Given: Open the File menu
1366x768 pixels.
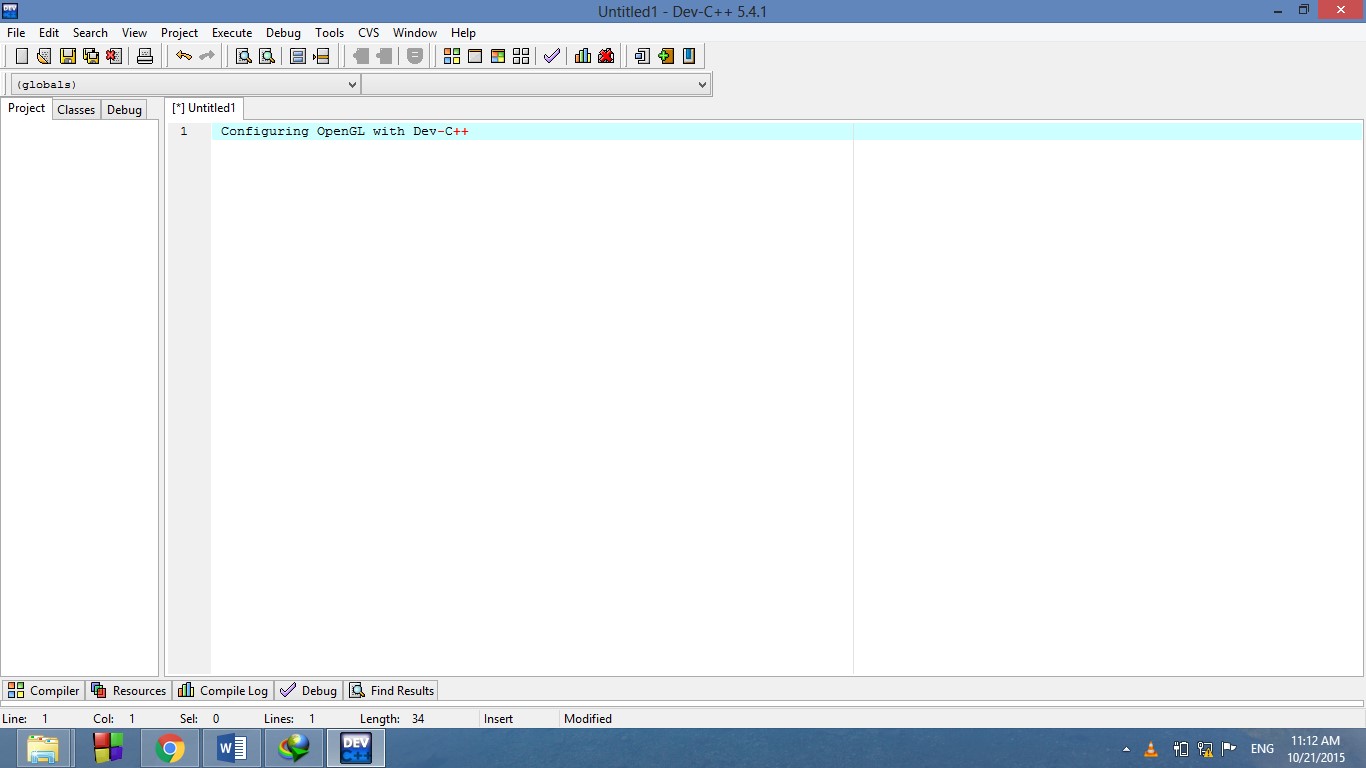Looking at the screenshot, I should (x=16, y=33).
